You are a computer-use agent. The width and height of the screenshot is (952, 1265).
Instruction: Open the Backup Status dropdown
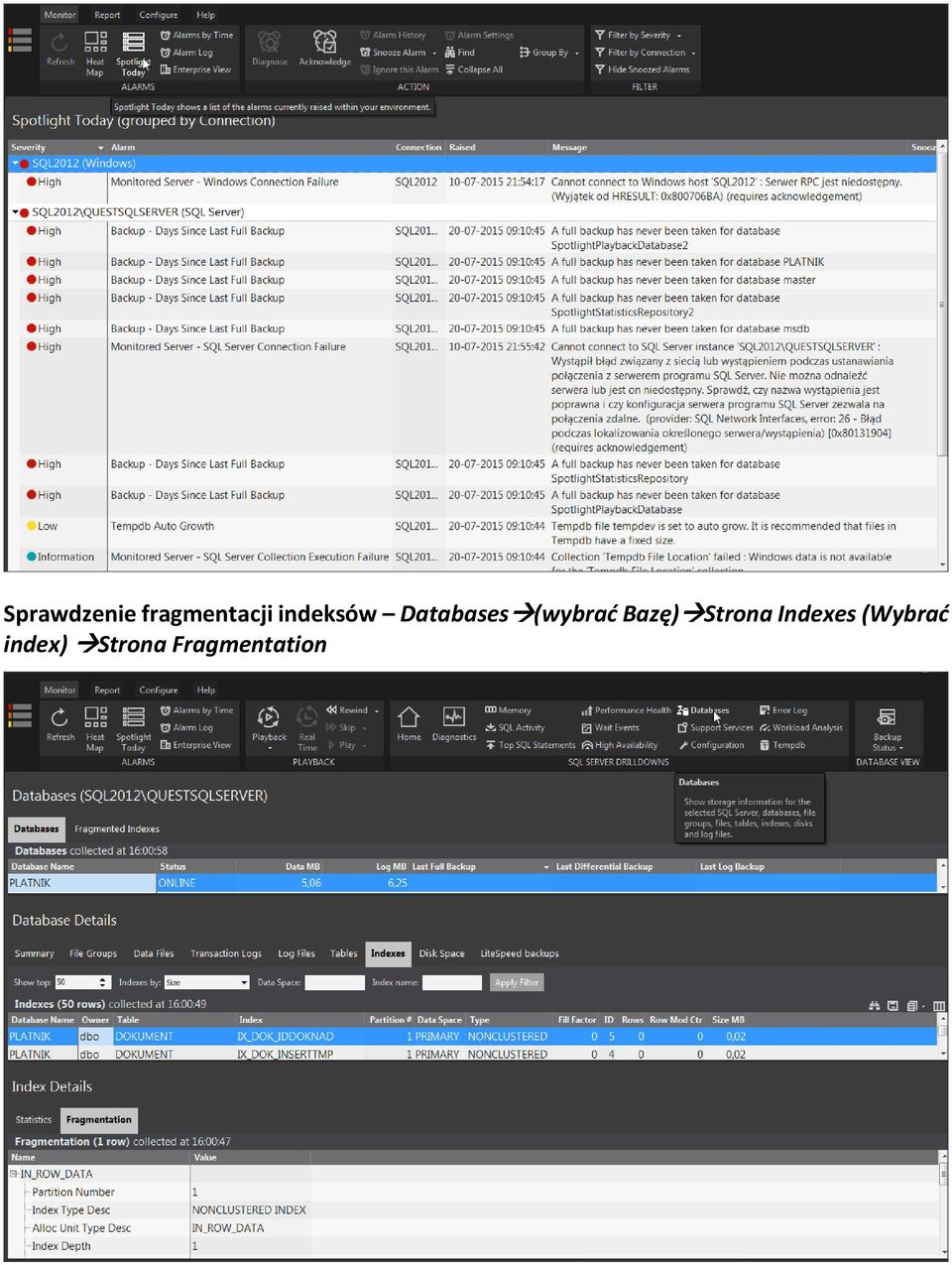(x=887, y=729)
